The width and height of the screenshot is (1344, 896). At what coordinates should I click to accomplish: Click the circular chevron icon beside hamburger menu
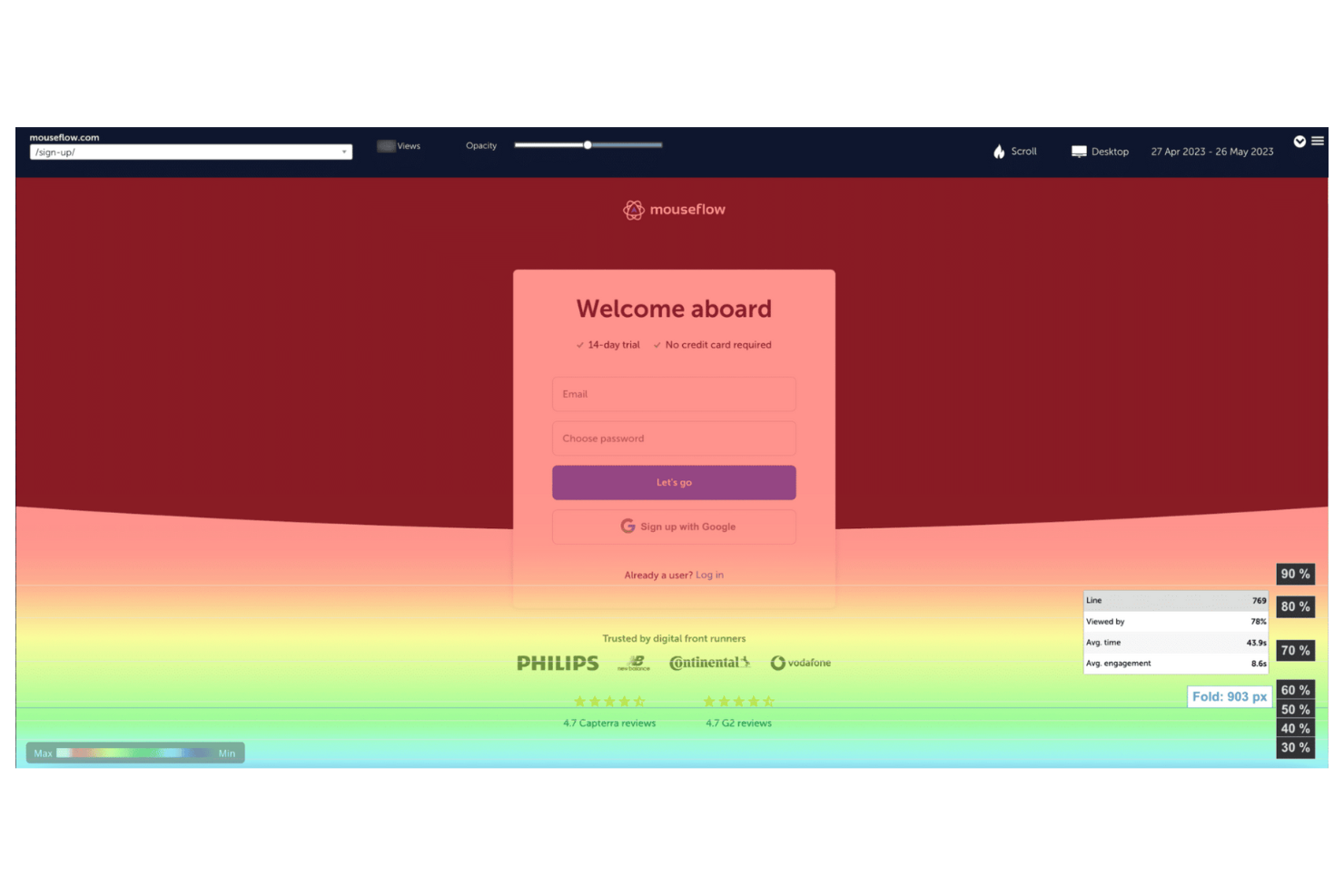[1300, 141]
